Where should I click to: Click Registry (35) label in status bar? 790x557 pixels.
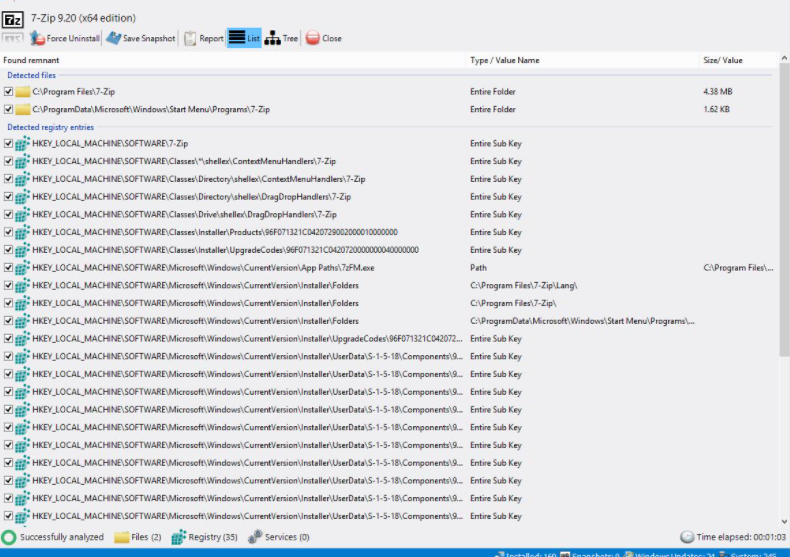point(213,537)
